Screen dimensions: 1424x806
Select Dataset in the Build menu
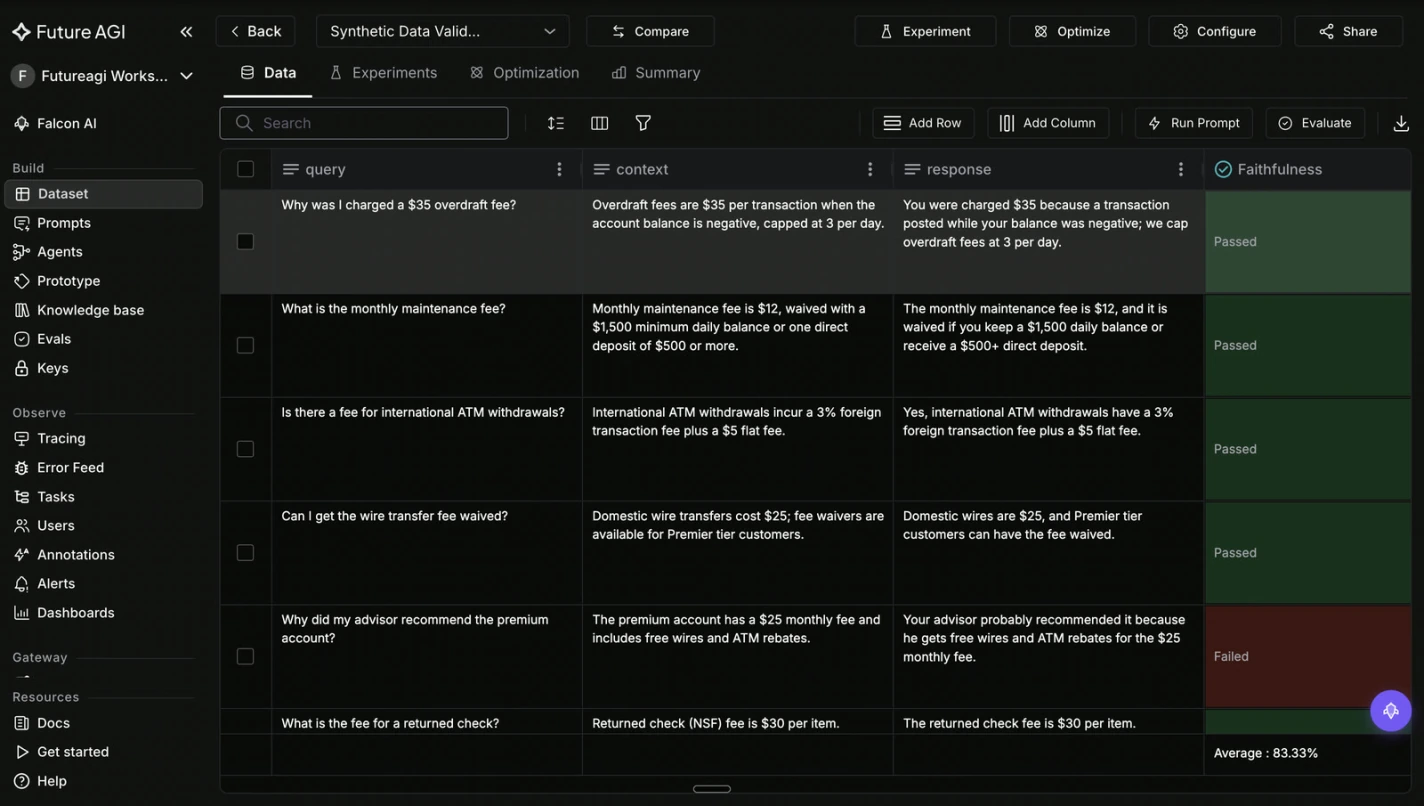tap(104, 194)
